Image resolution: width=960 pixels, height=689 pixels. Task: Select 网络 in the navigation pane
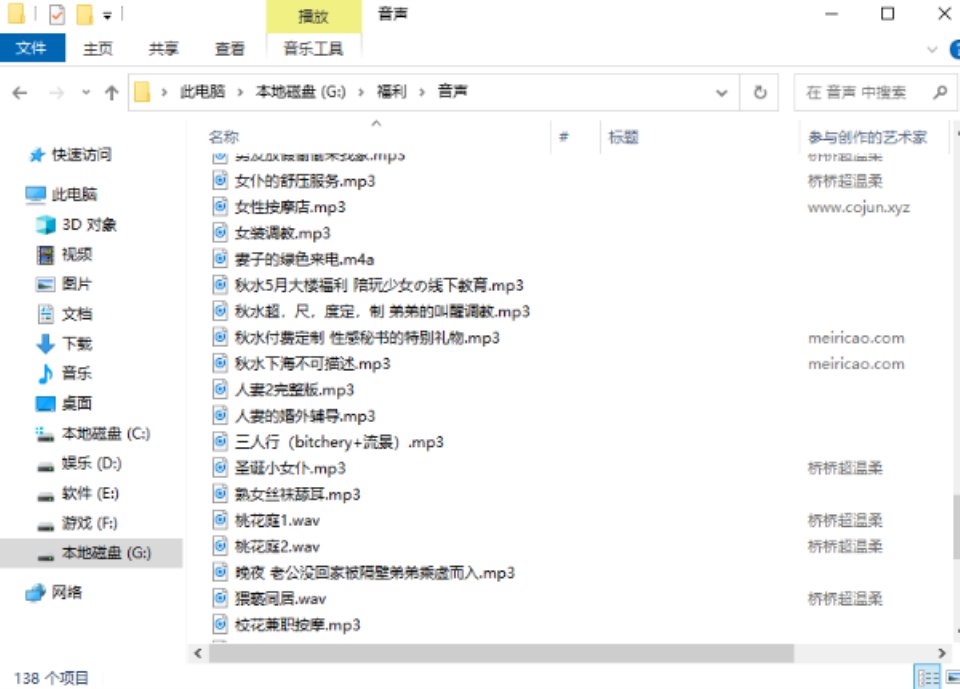coord(67,592)
